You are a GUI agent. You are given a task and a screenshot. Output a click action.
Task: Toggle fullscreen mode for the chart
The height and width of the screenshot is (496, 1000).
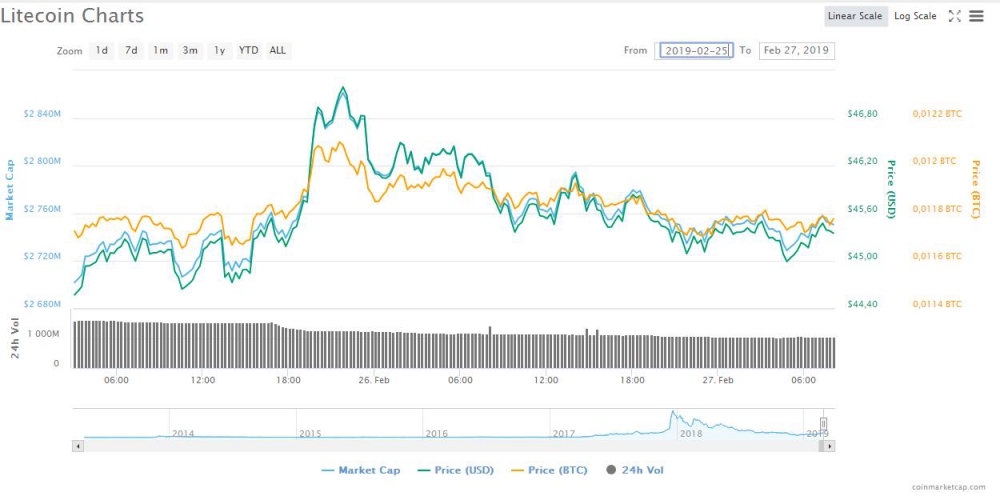954,16
